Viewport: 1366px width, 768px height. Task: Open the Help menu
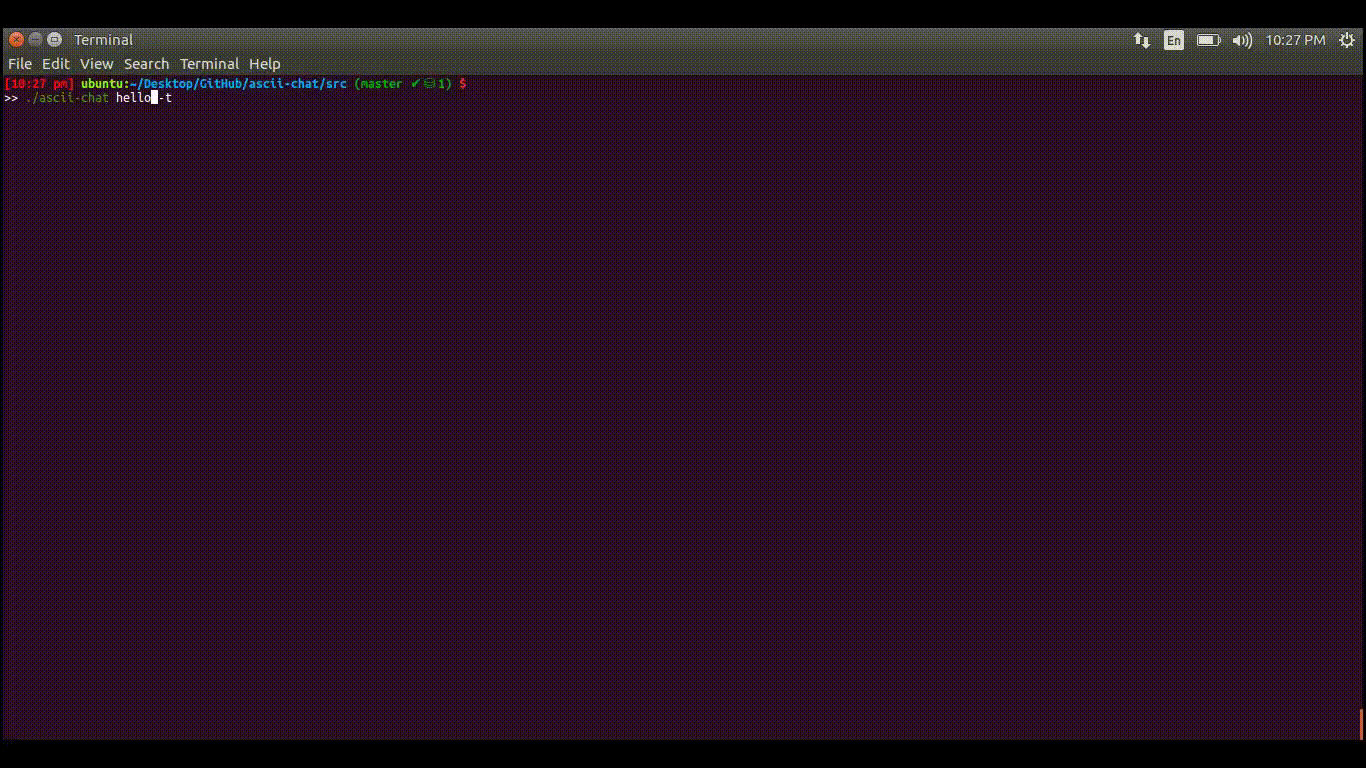click(265, 64)
